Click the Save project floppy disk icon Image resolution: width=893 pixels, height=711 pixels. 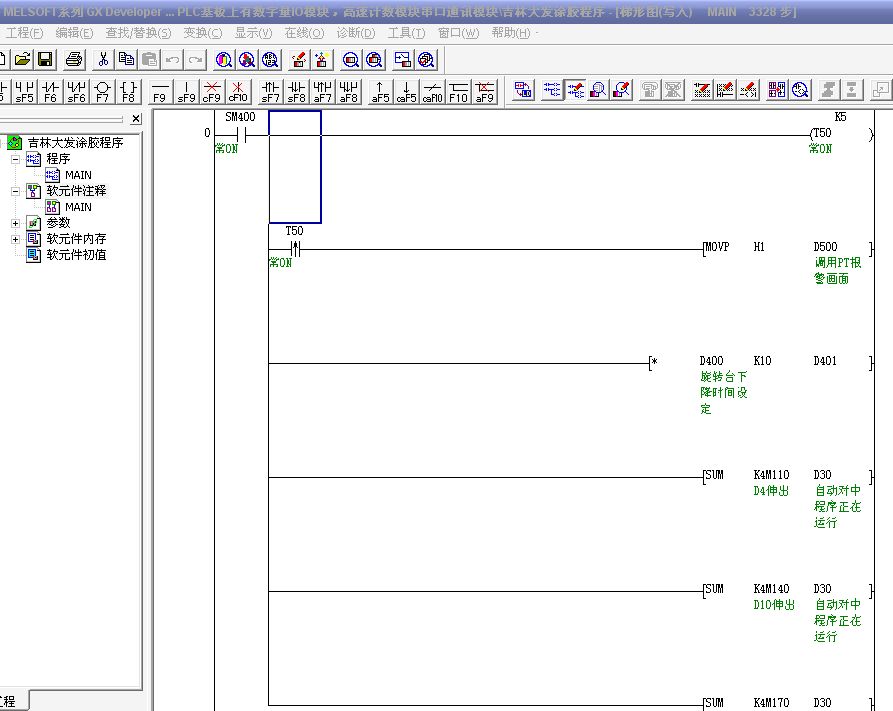coord(46,60)
